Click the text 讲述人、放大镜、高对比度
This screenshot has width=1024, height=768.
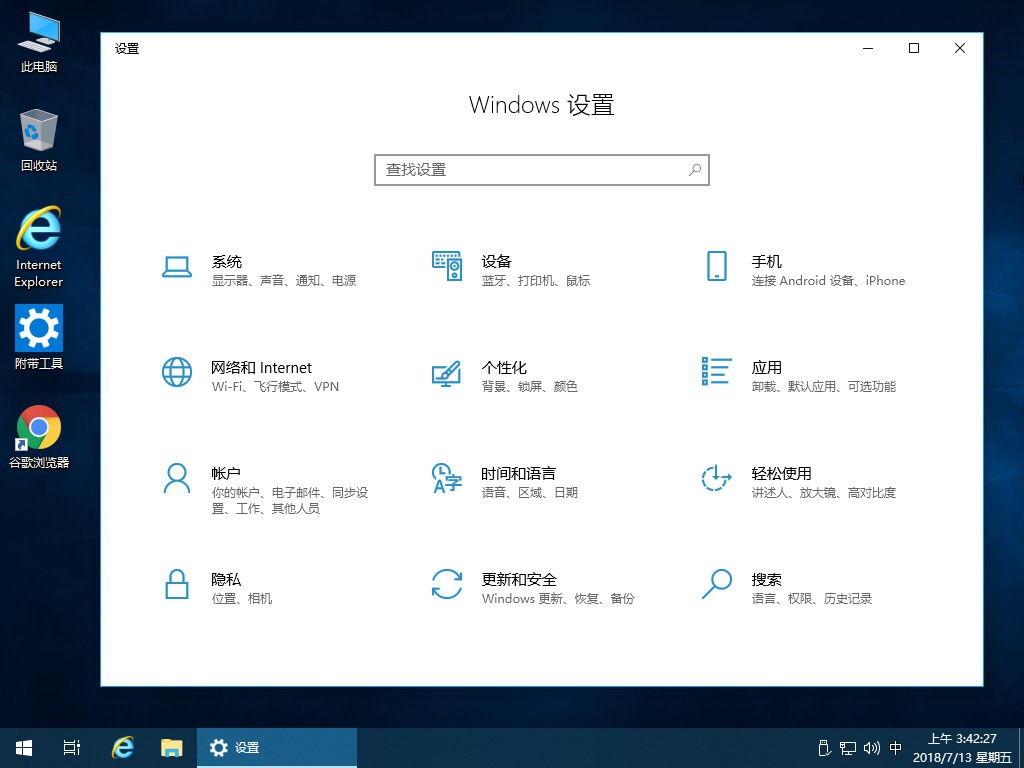pos(824,492)
